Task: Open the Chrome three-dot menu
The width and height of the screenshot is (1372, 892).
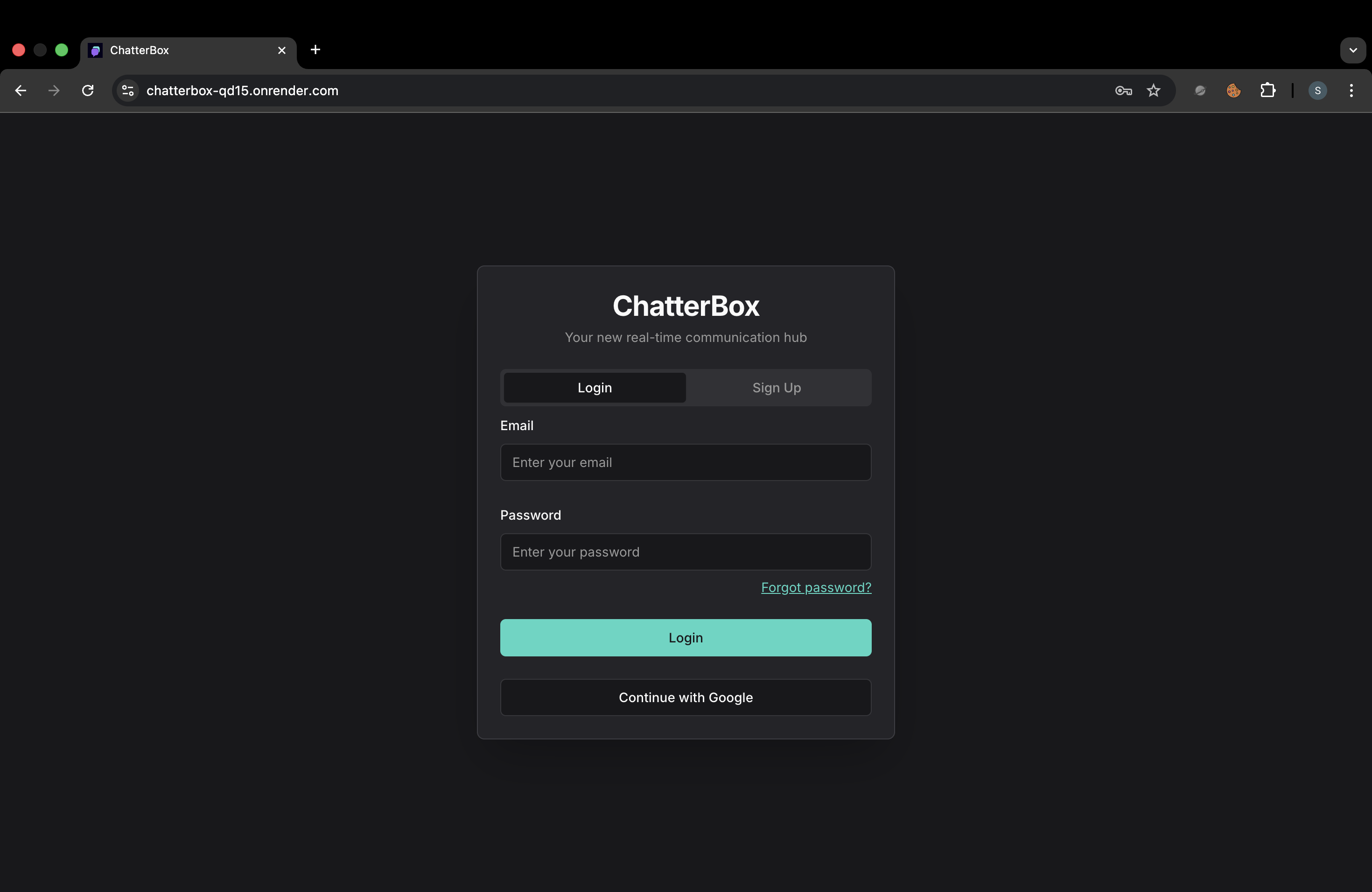Action: (1351, 91)
